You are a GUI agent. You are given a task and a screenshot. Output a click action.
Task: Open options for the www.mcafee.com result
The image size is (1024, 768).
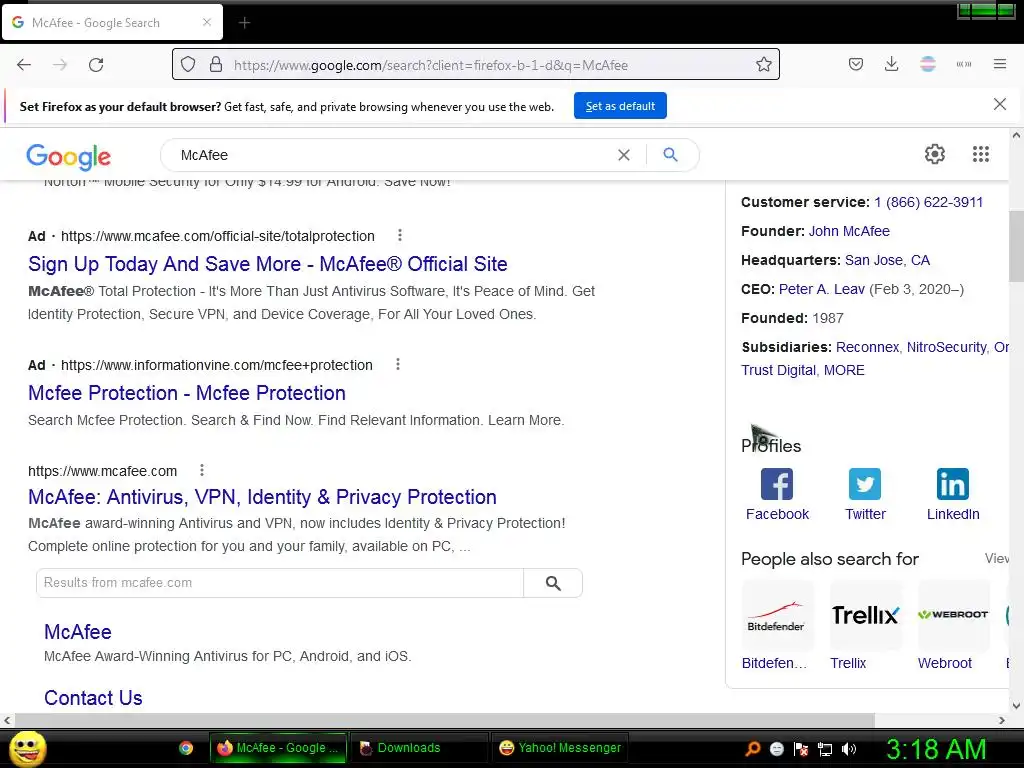point(202,470)
